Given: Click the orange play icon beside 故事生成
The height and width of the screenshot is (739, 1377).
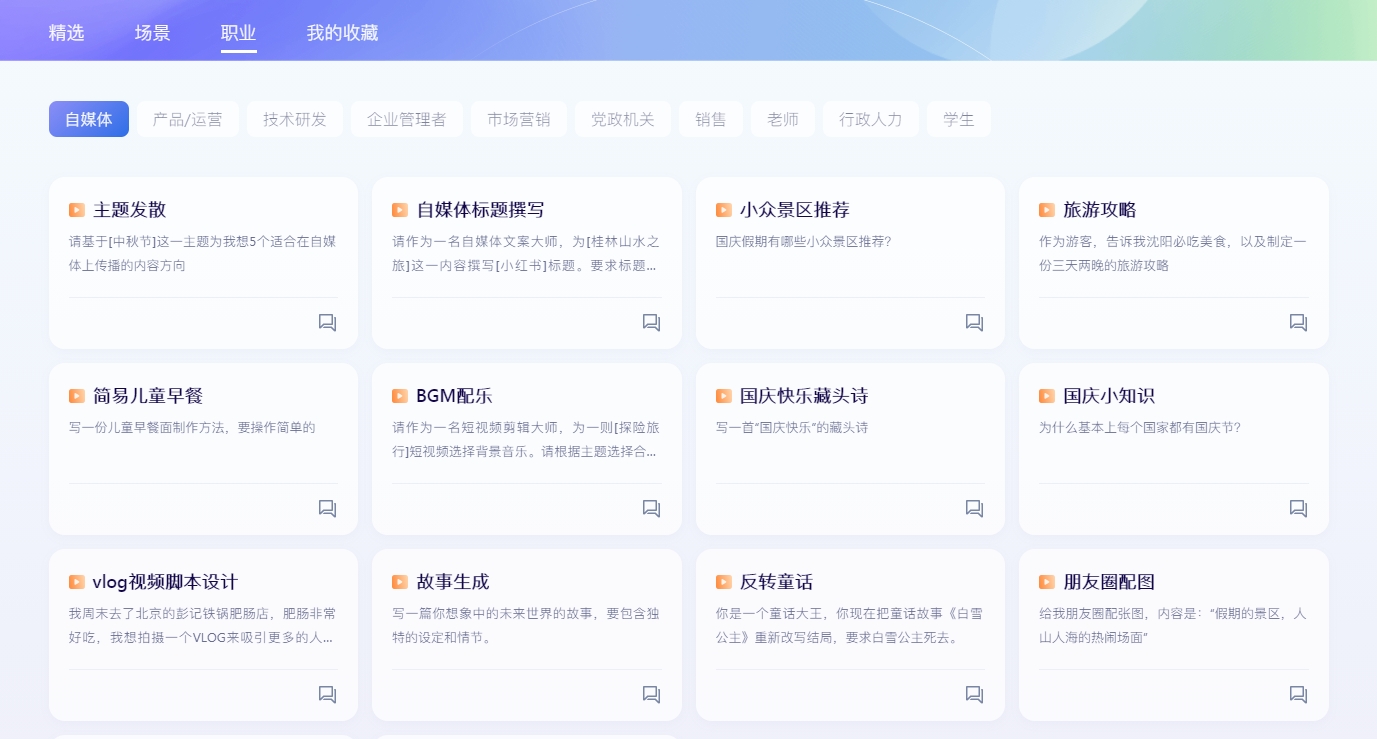Looking at the screenshot, I should tap(399, 581).
